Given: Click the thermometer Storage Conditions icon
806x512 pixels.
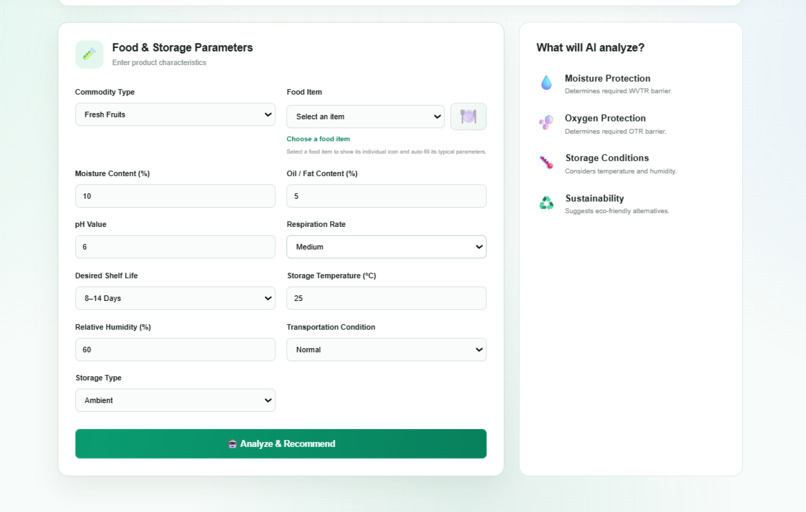Looking at the screenshot, I should (546, 162).
